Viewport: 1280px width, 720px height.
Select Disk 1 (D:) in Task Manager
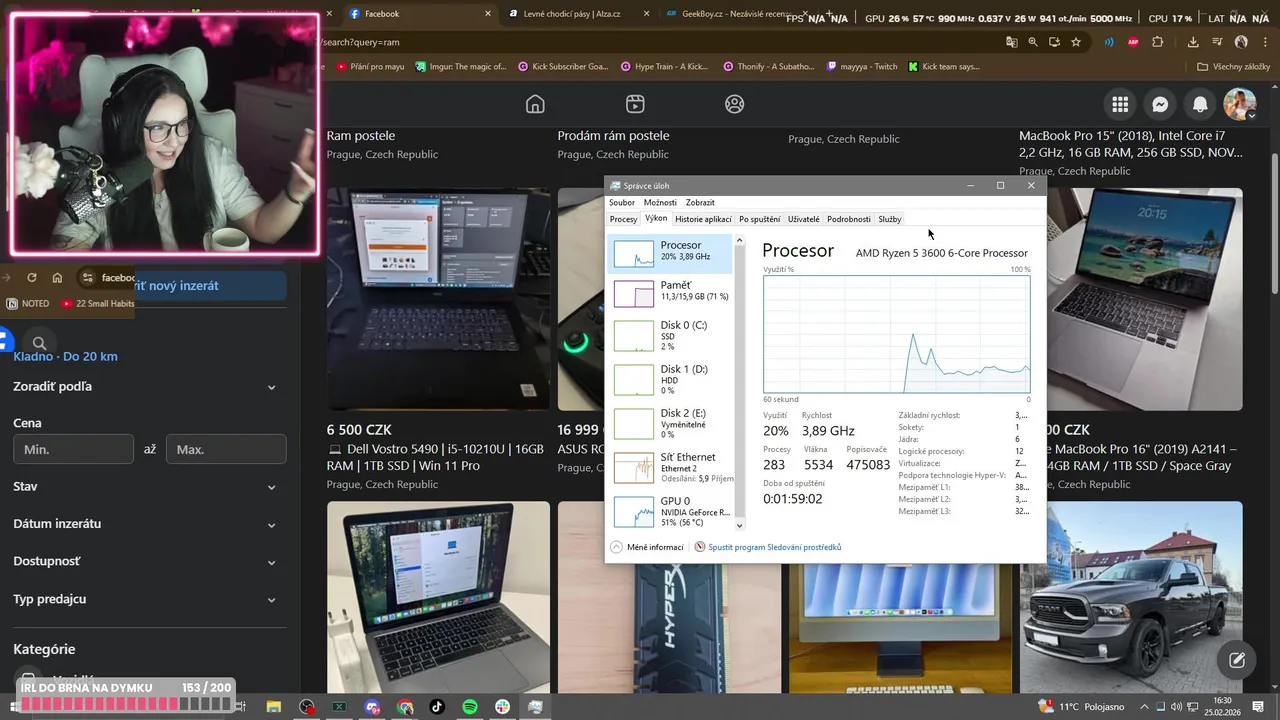click(671, 379)
